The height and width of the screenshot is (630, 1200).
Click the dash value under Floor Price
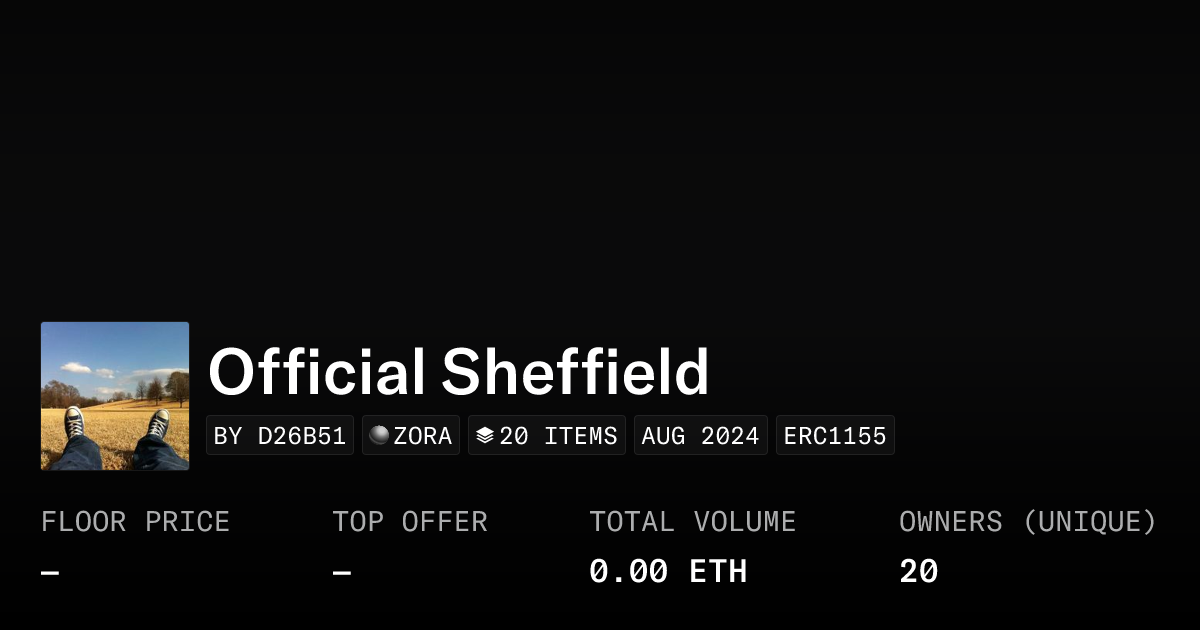point(50,572)
